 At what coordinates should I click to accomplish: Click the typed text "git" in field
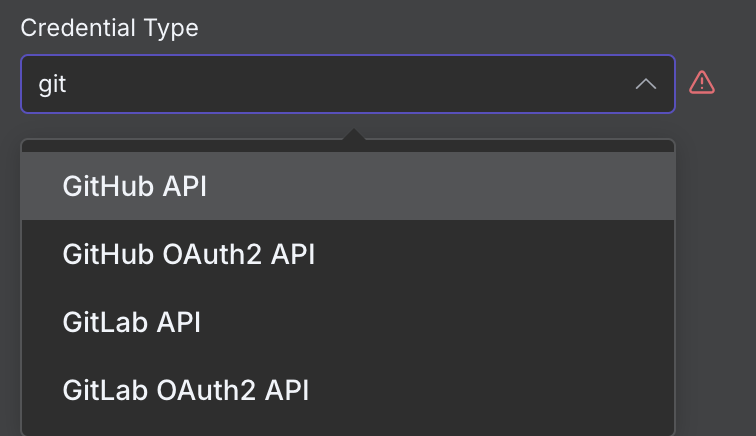tap(52, 84)
